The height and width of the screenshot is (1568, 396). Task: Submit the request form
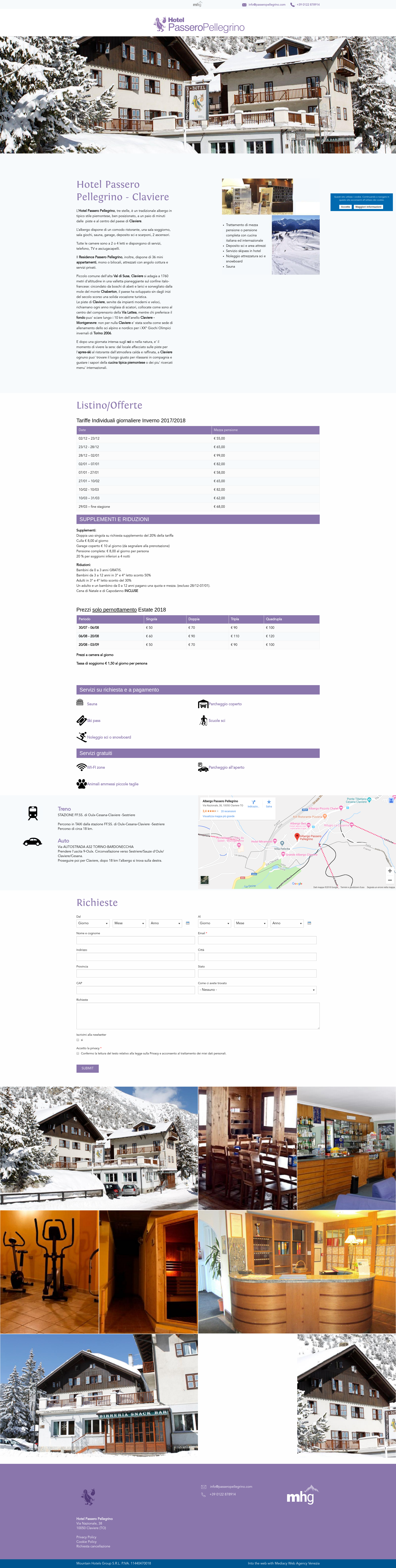coord(88,1068)
